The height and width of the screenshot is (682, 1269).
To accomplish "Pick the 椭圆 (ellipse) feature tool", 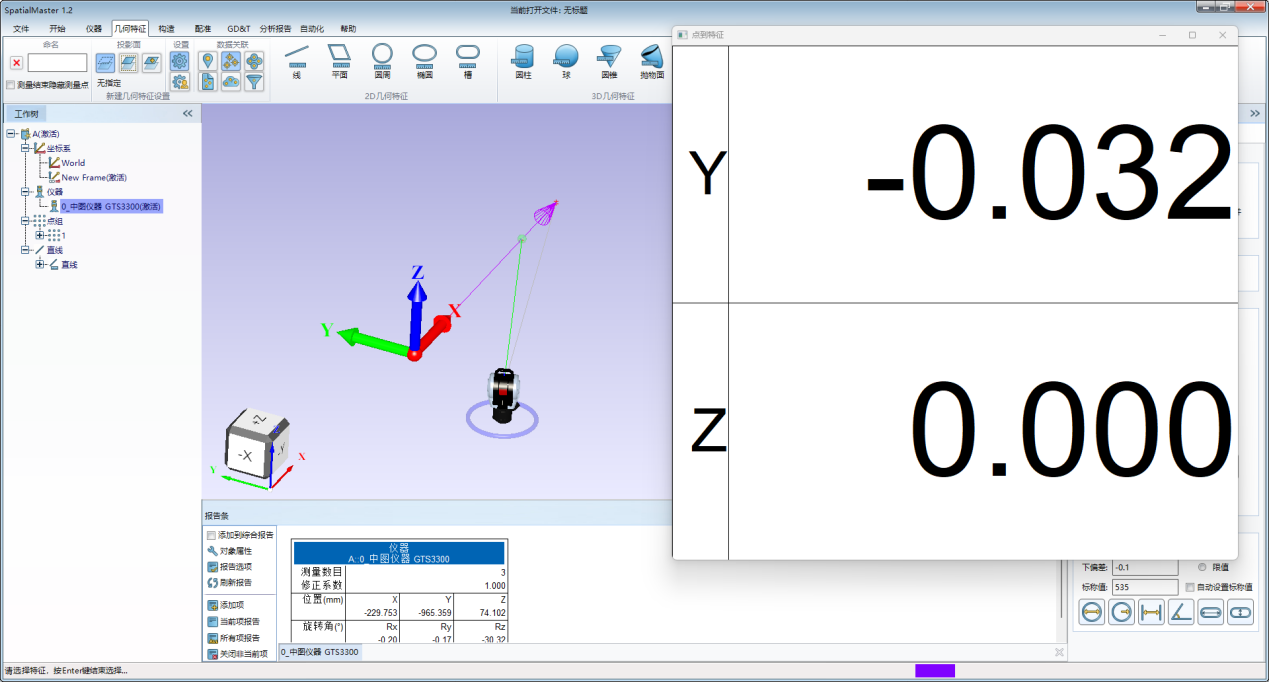I will tap(424, 59).
